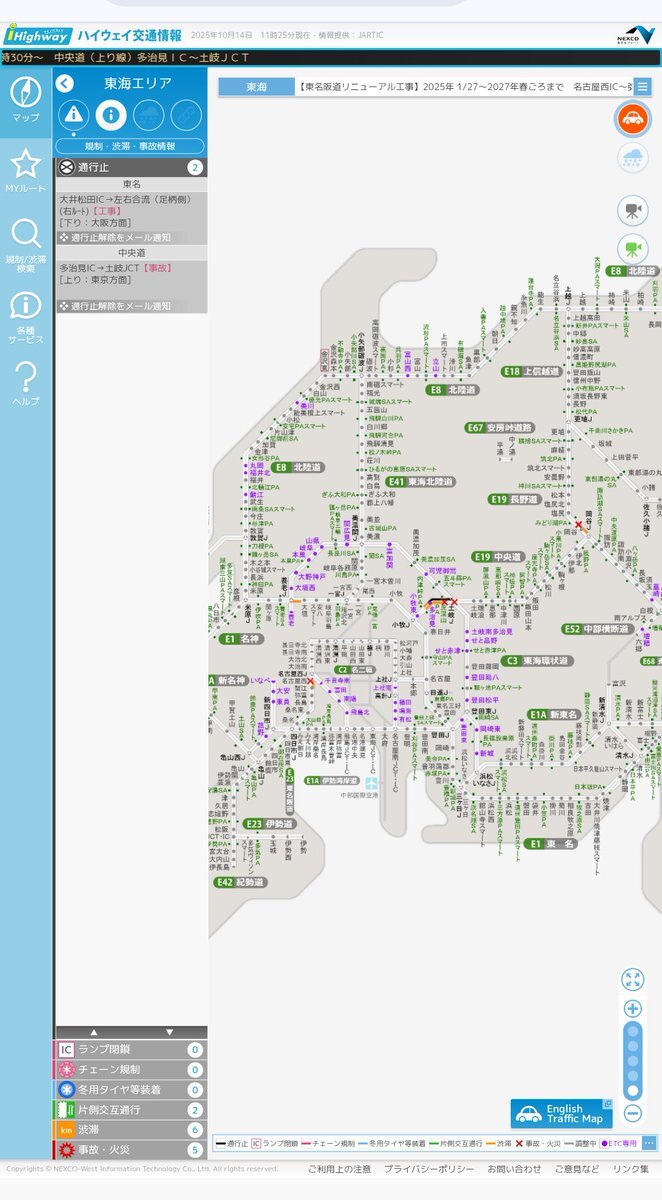662x1200 pixels.
Task: Click the gray live camera icon
Action: click(632, 210)
